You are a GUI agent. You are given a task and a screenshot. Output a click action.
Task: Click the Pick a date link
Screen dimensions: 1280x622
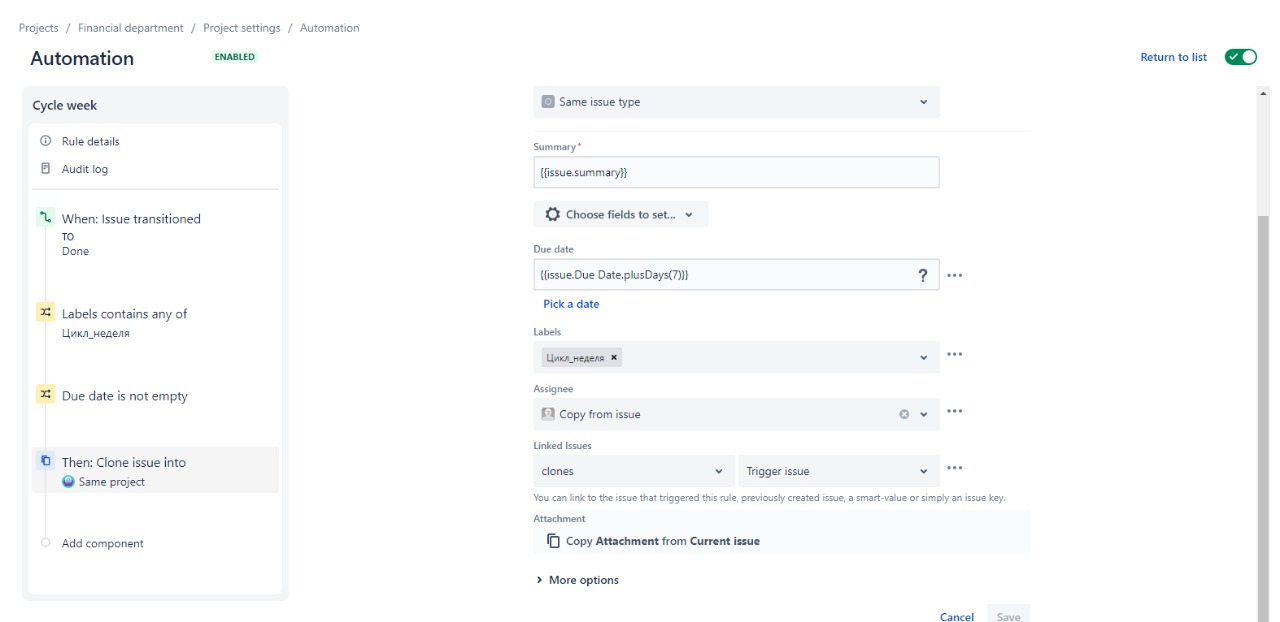pyautogui.click(x=571, y=304)
